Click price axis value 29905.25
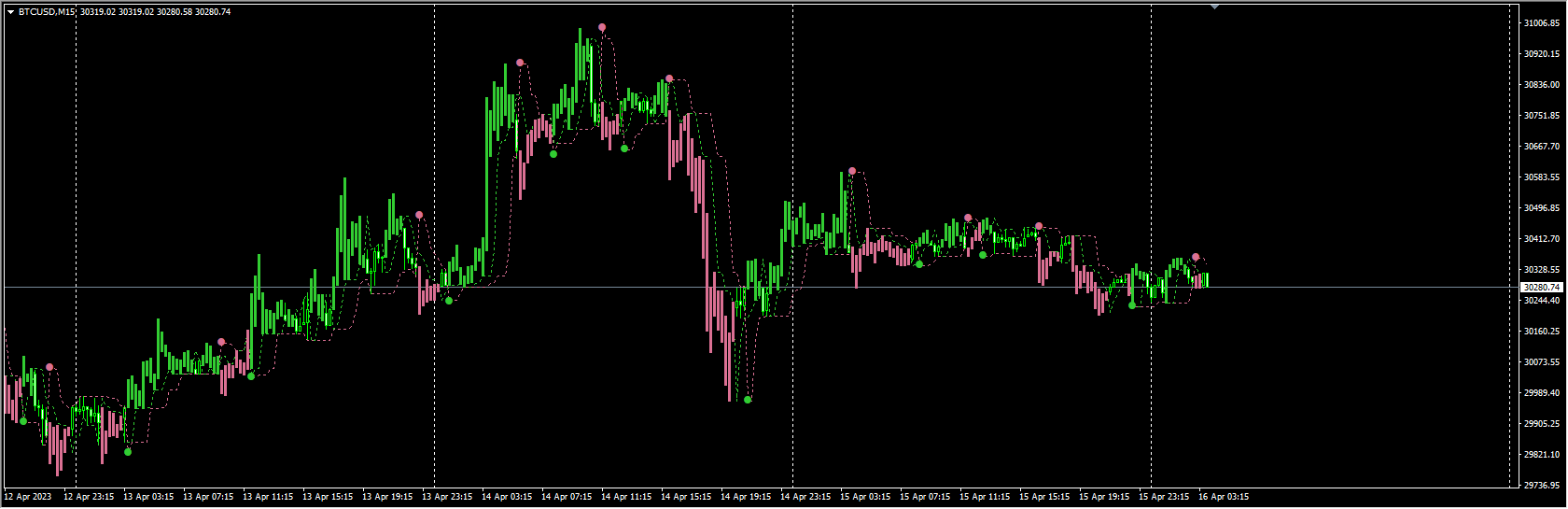1568x509 pixels. pos(1542,423)
